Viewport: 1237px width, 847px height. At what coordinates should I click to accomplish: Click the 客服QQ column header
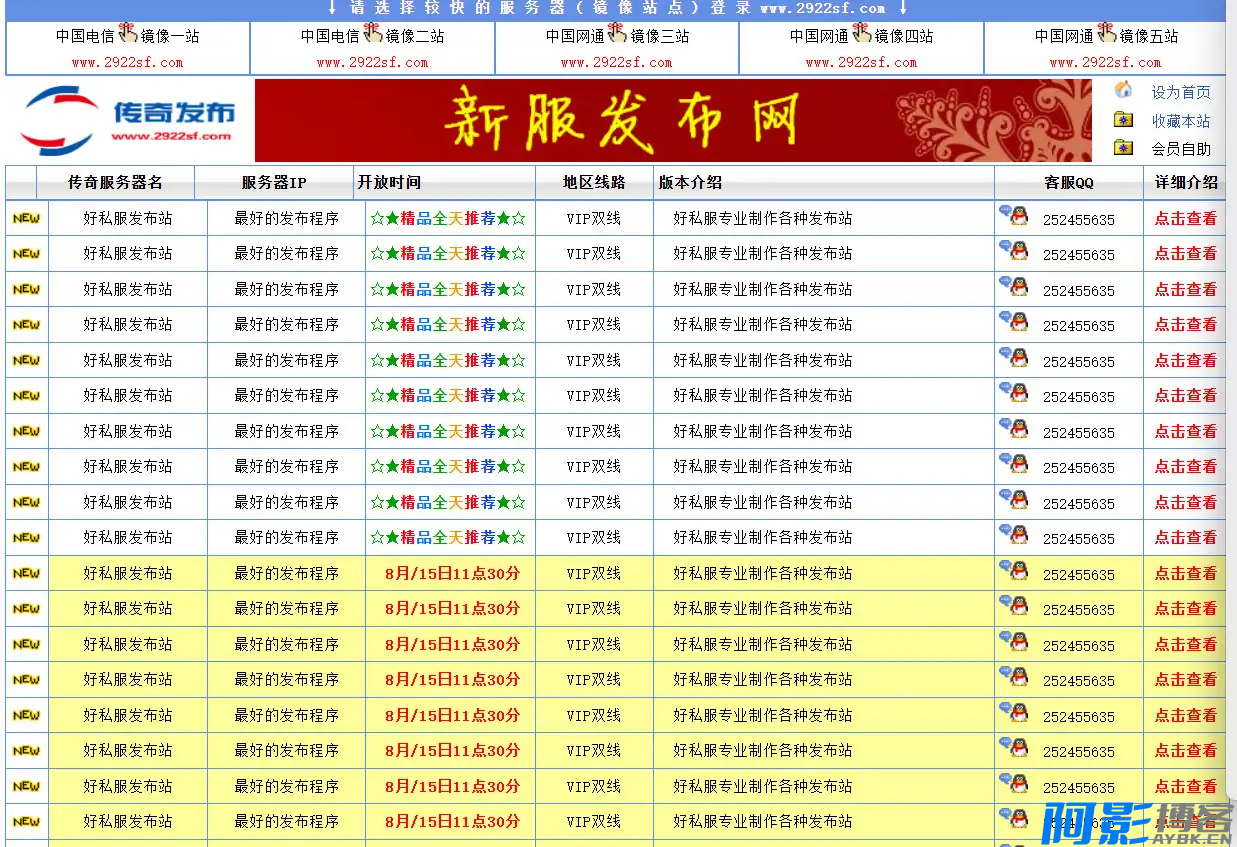[1069, 182]
